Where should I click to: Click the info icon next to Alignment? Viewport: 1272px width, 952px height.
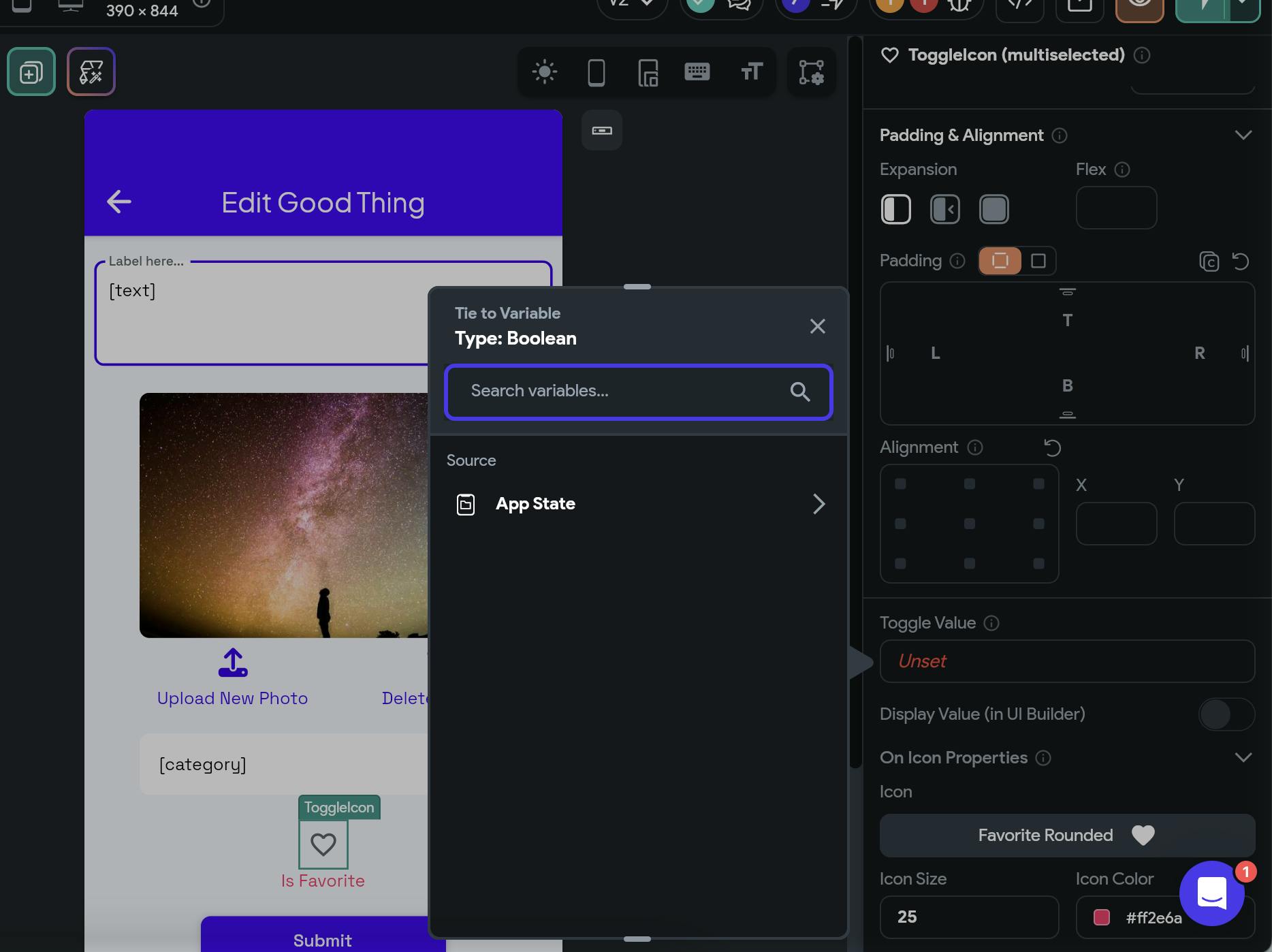click(x=975, y=447)
